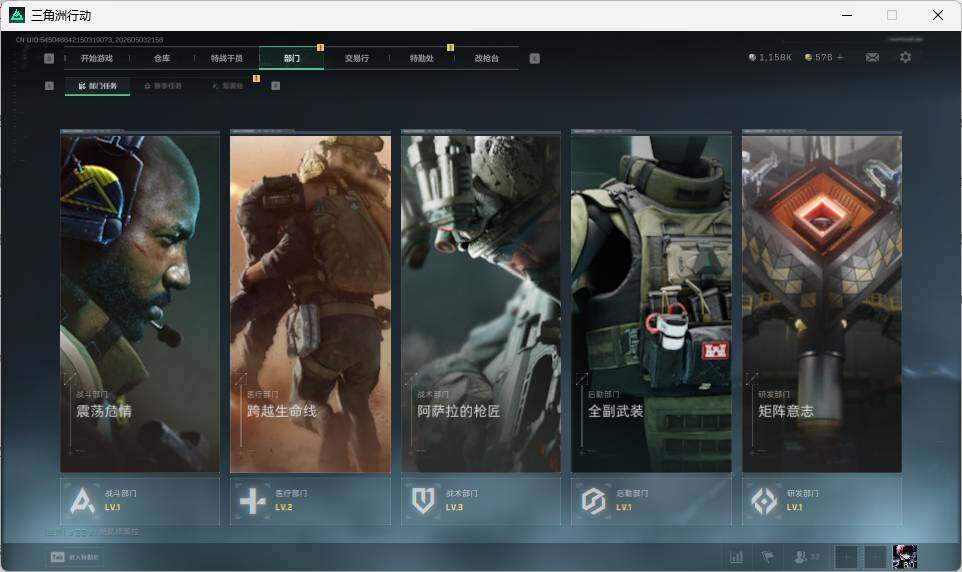The width and height of the screenshot is (962, 572).
Task: Open the mail envelope icon
Action: click(x=872, y=57)
